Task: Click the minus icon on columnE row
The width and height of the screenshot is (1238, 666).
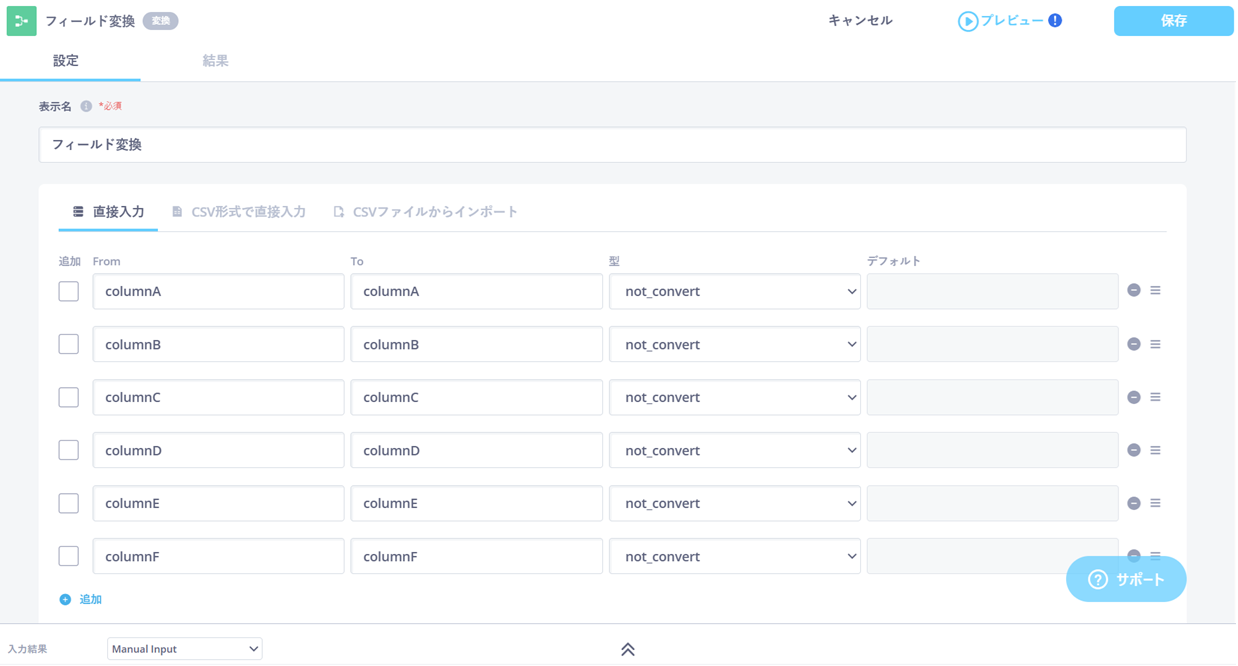Action: (1134, 503)
